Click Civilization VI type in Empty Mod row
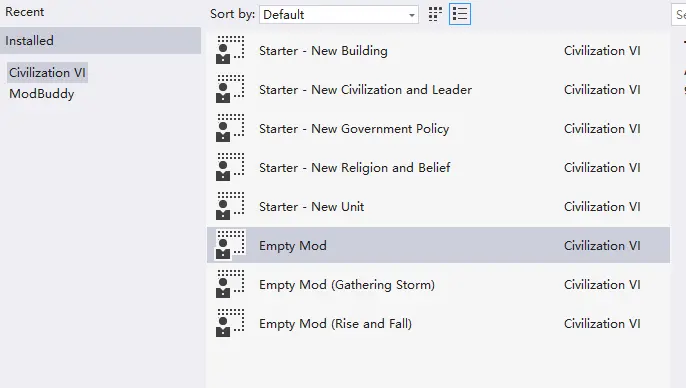686x388 pixels. pyautogui.click(x=602, y=245)
